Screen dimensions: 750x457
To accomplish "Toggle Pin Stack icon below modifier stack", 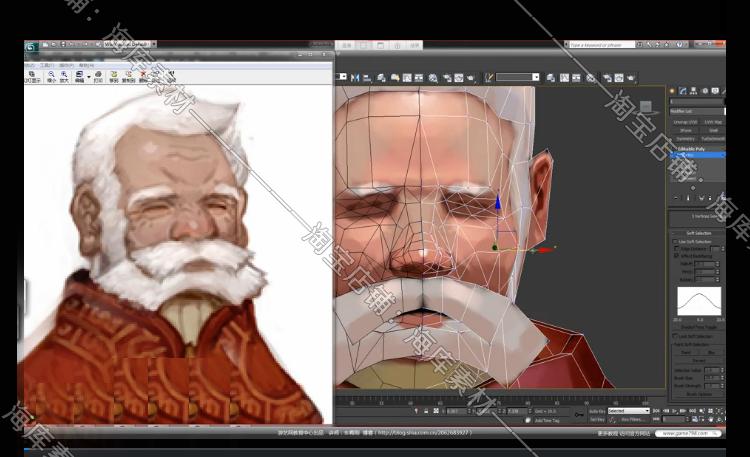I will 676,198.
